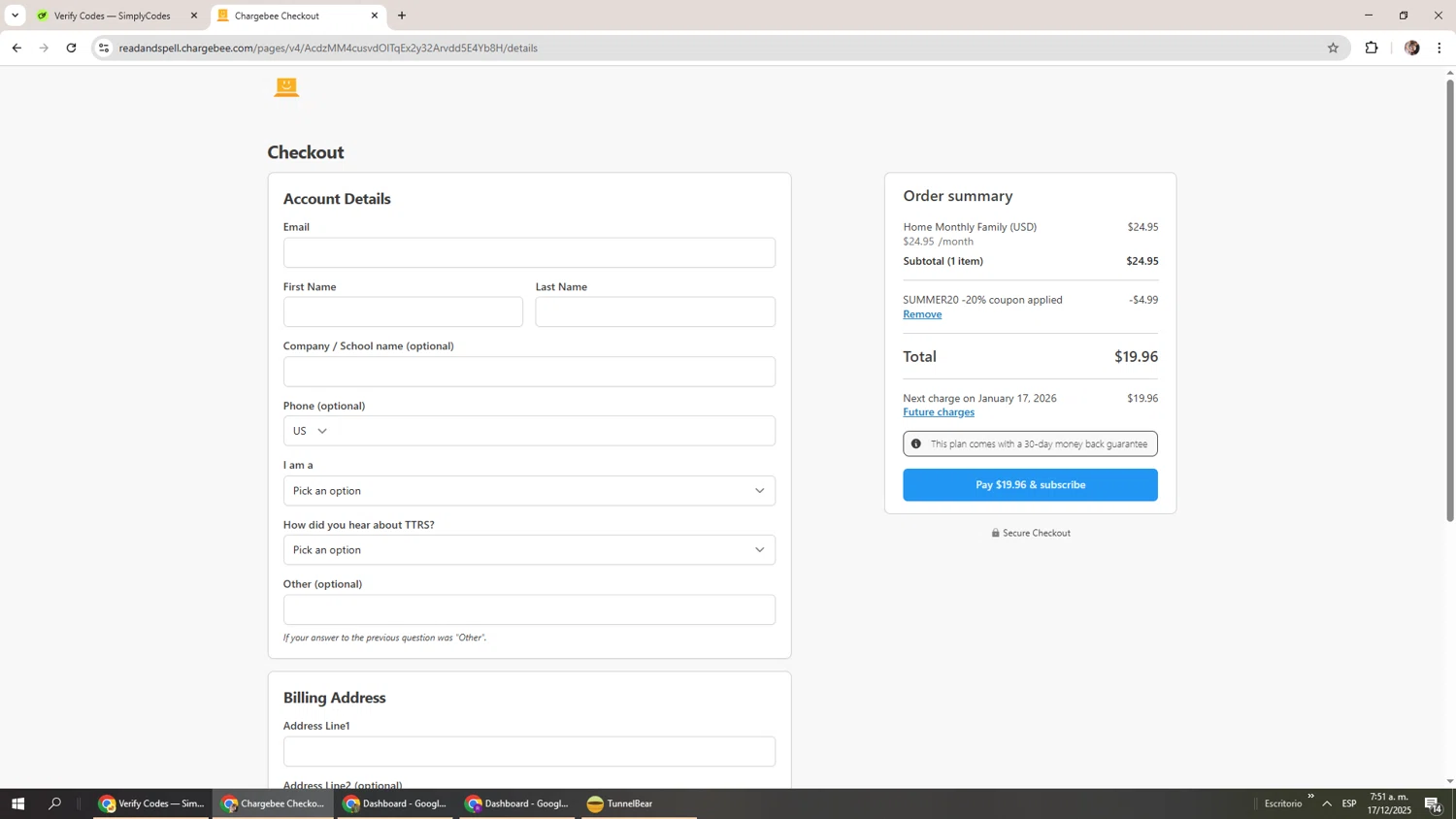This screenshot has width=1456, height=819.
Task: Open a new browser tab
Action: click(x=402, y=16)
